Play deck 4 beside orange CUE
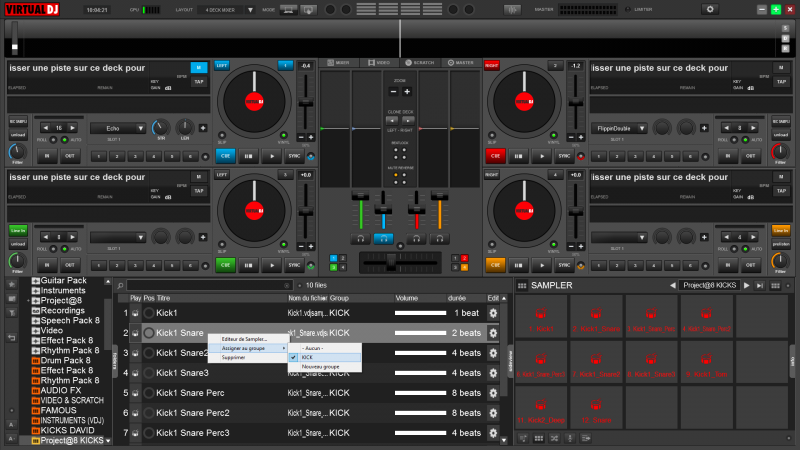Image resolution: width=800 pixels, height=450 pixels. tap(541, 265)
